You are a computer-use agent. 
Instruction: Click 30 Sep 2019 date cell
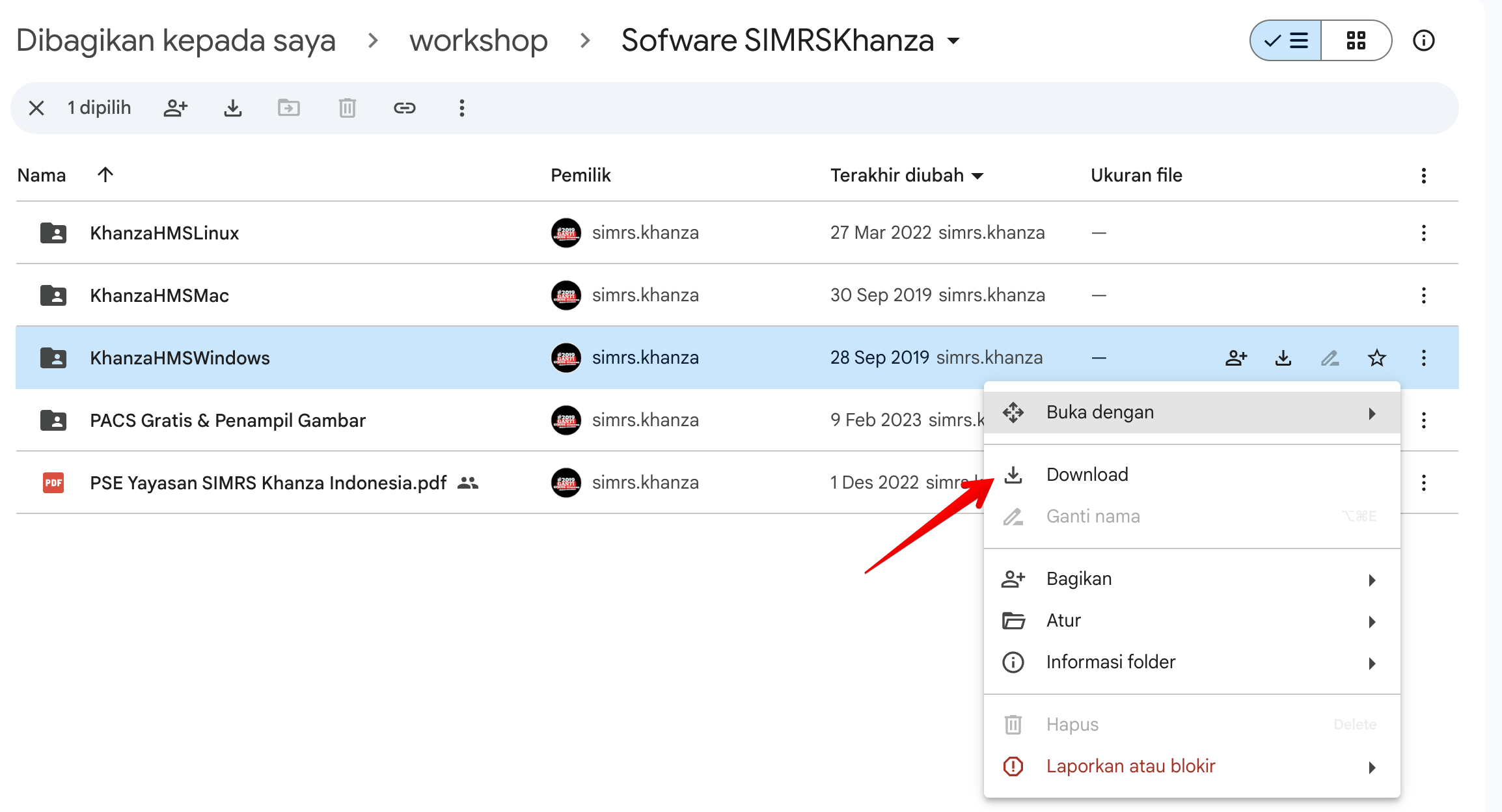pyautogui.click(x=881, y=295)
